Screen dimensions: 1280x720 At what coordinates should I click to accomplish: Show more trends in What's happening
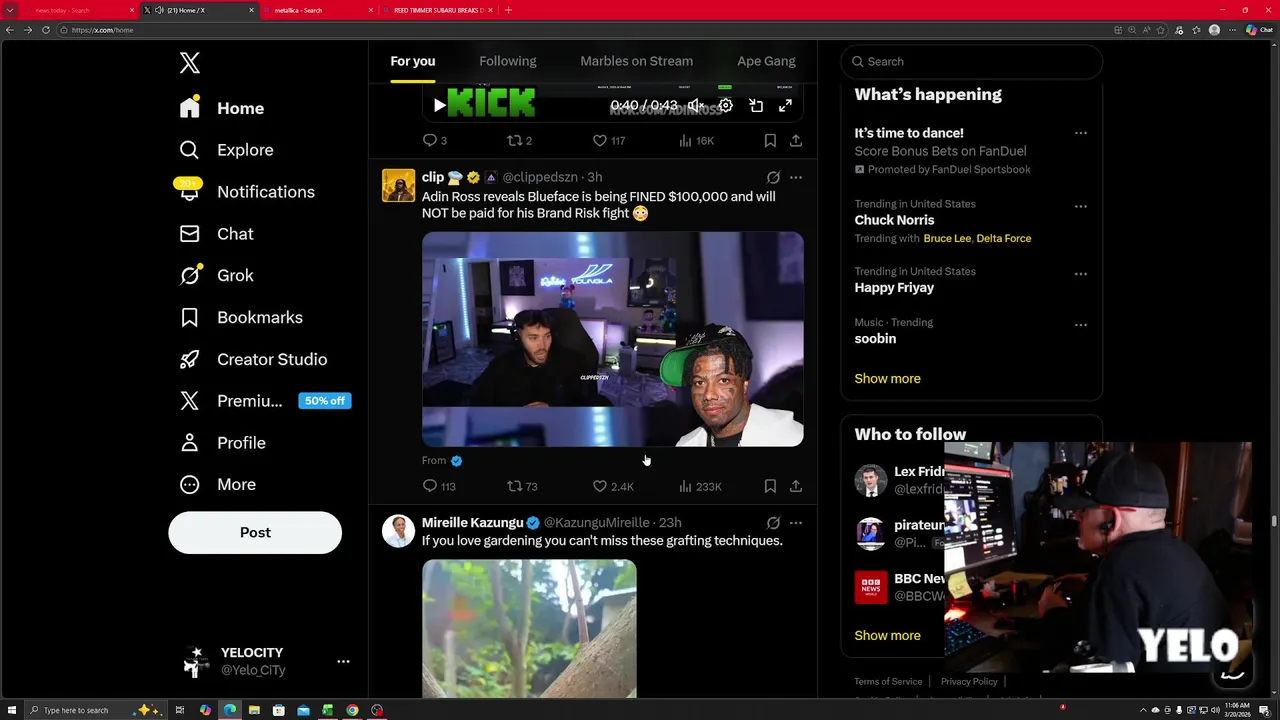click(x=887, y=379)
